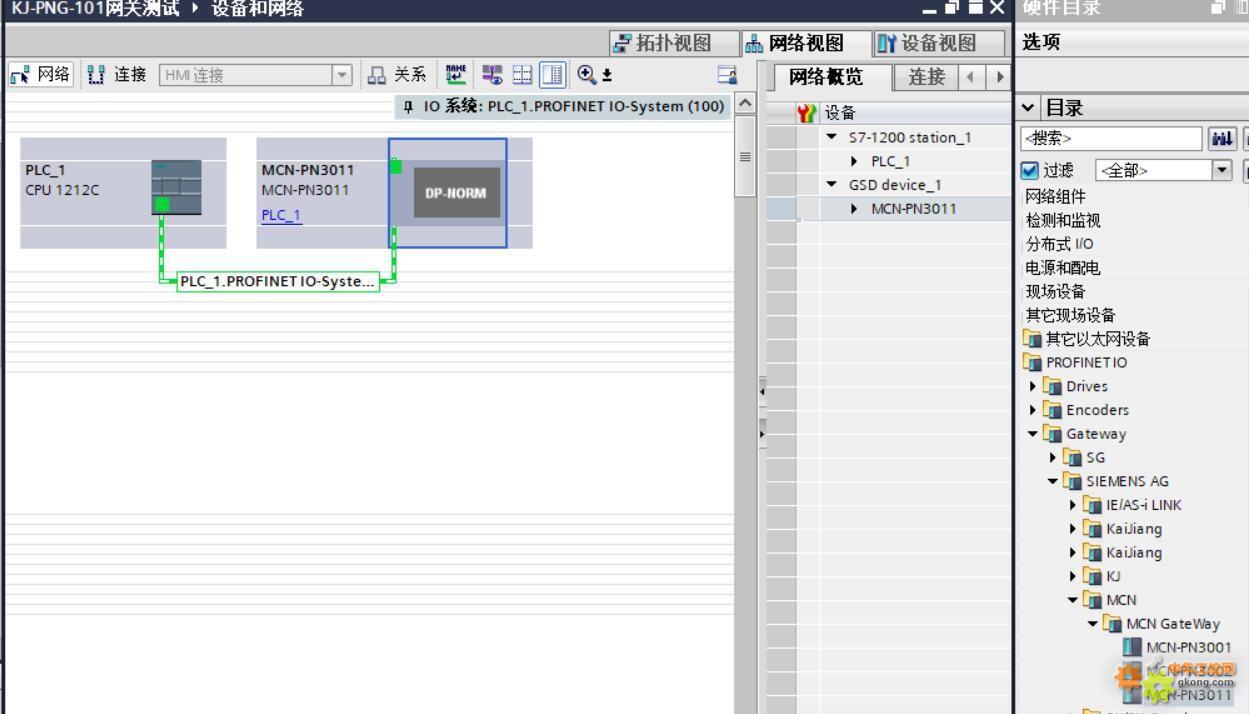Screen dimensions: 1249x714
Task: Click the MCN GateWay folder icon
Action: 1112,624
